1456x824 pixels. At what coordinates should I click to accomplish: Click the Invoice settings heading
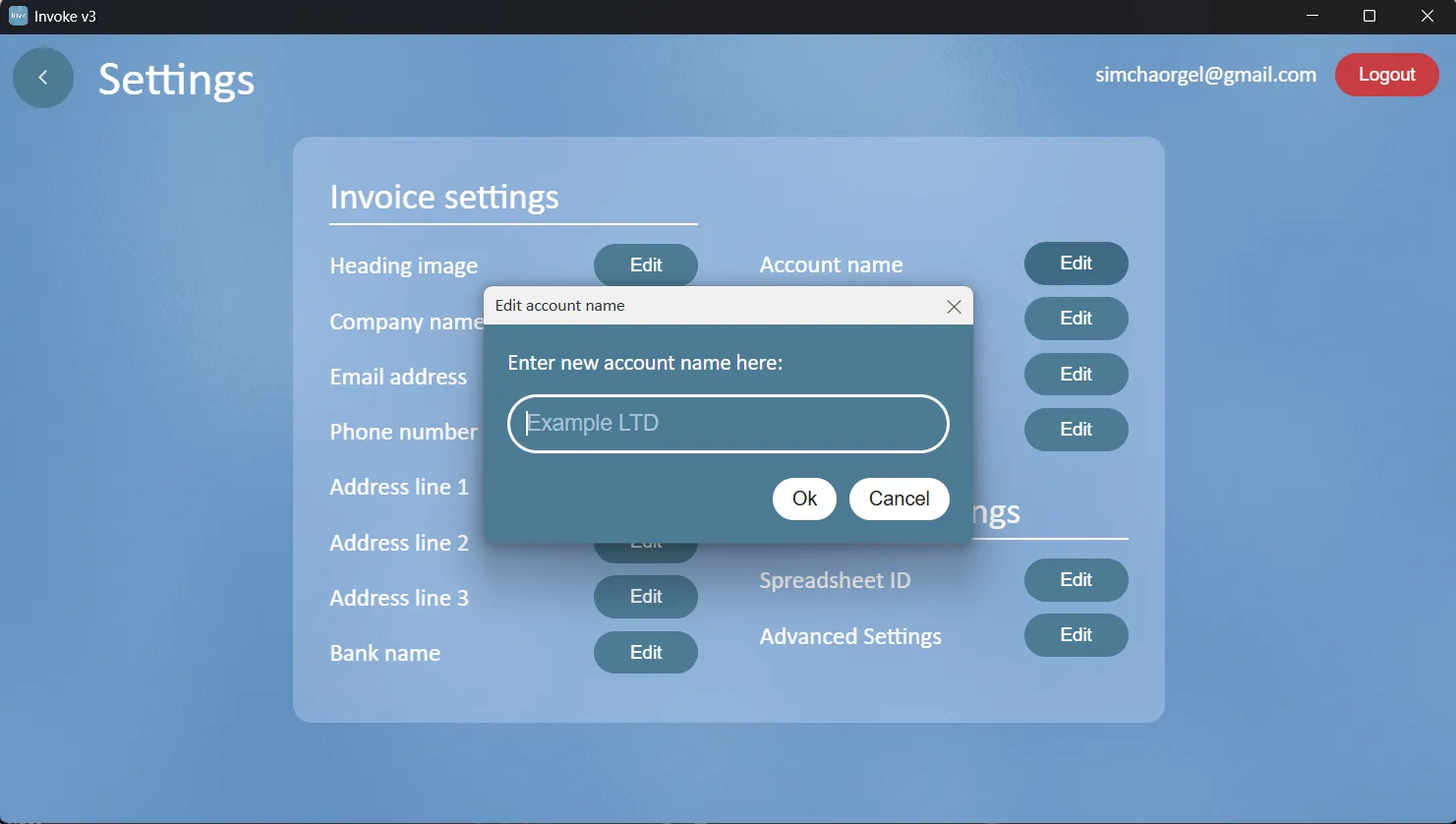pos(444,197)
